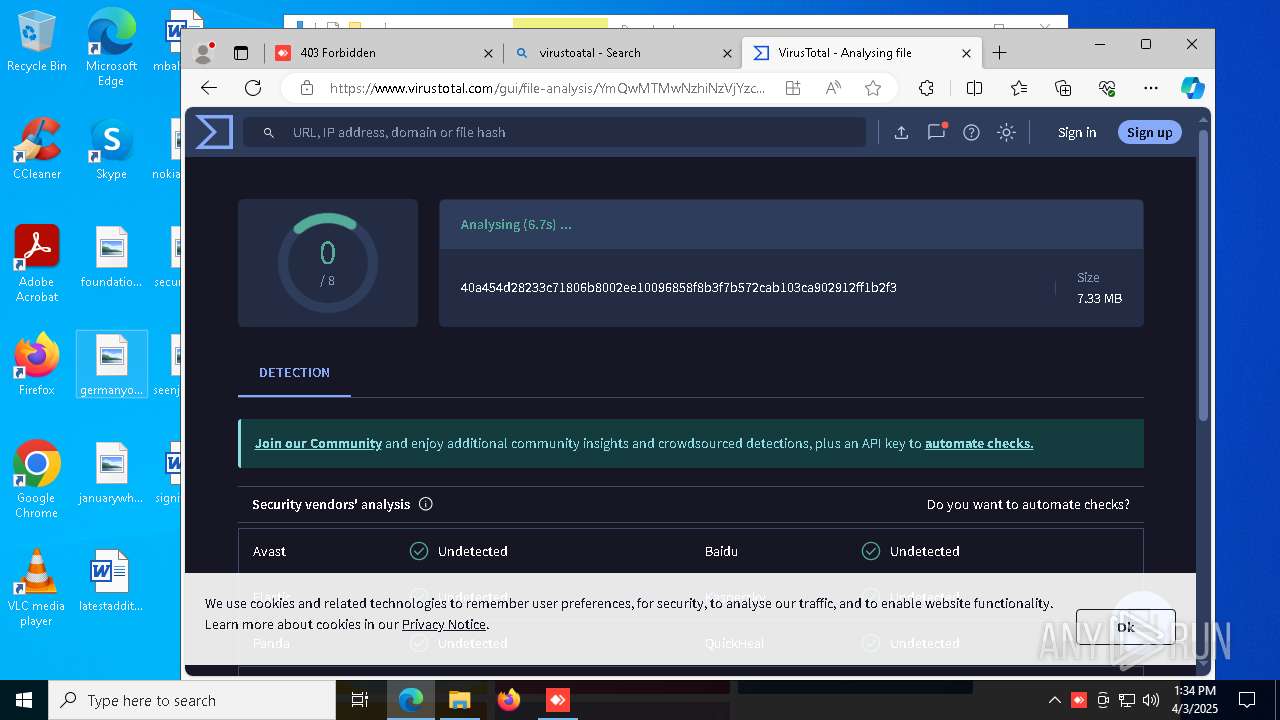Open the notification center icon
The image size is (1280, 720).
[x=1247, y=700]
